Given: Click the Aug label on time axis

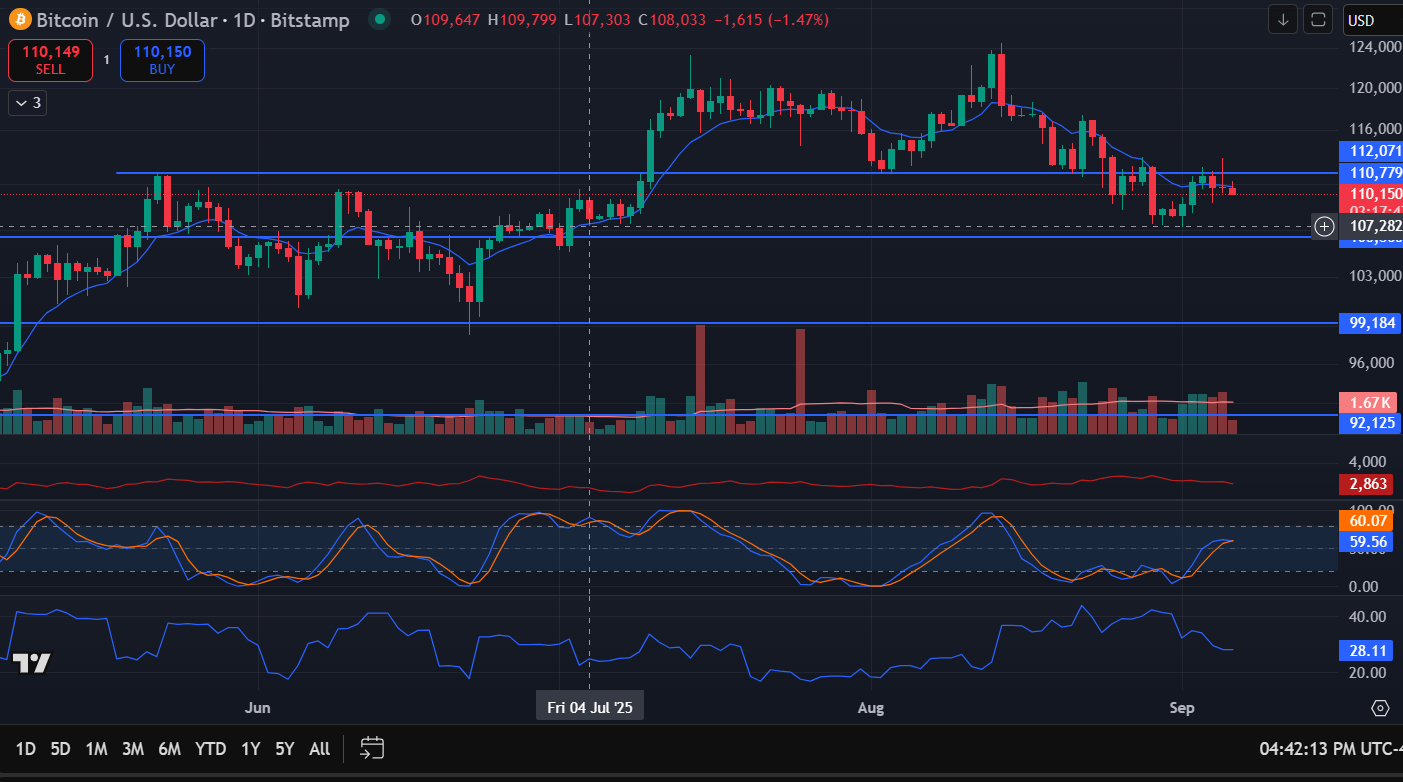Looking at the screenshot, I should coord(871,708).
